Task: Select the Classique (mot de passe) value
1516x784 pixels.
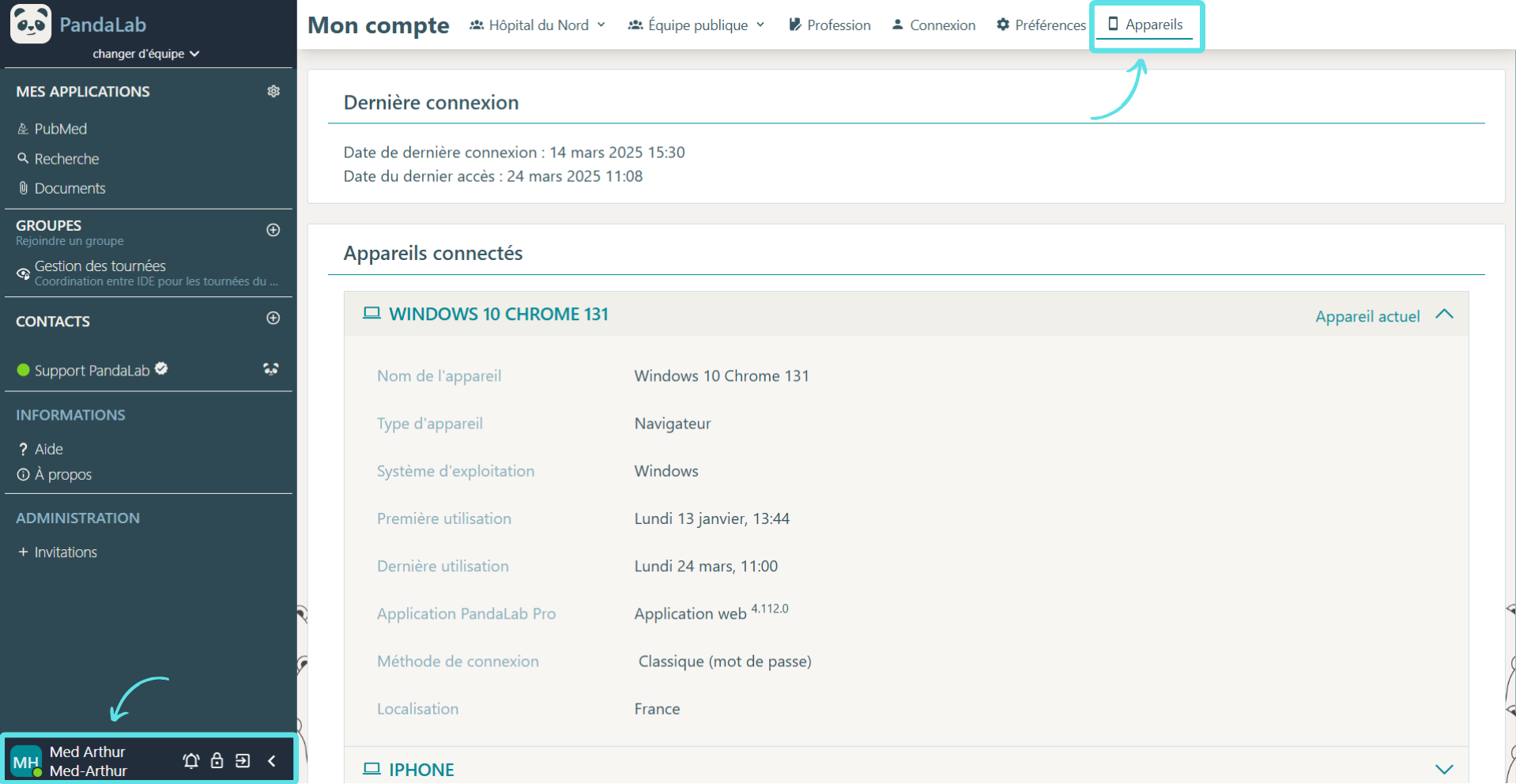Action: [725, 661]
